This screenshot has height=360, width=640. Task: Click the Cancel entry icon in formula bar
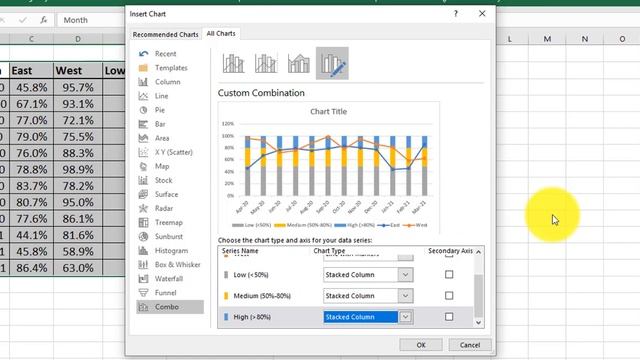click(2, 20)
